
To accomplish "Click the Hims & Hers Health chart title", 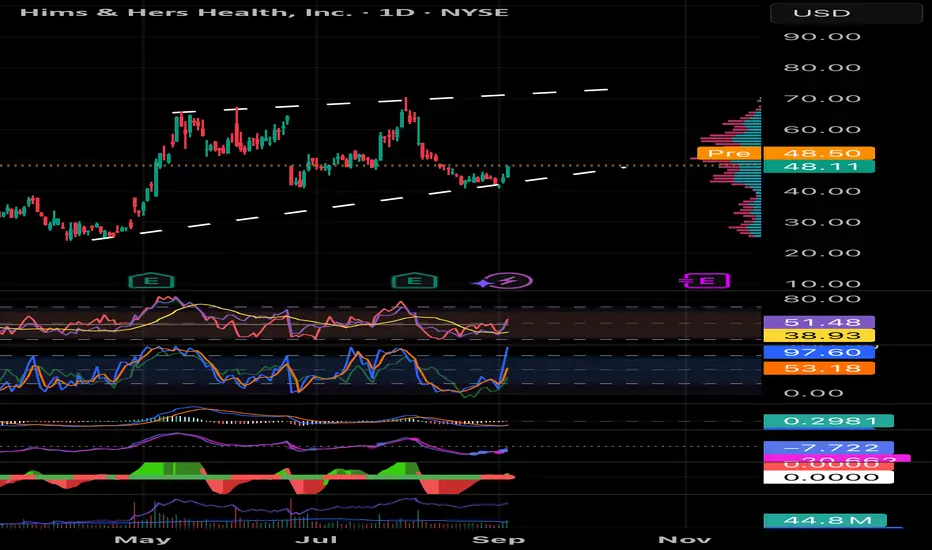I will coord(265,12).
